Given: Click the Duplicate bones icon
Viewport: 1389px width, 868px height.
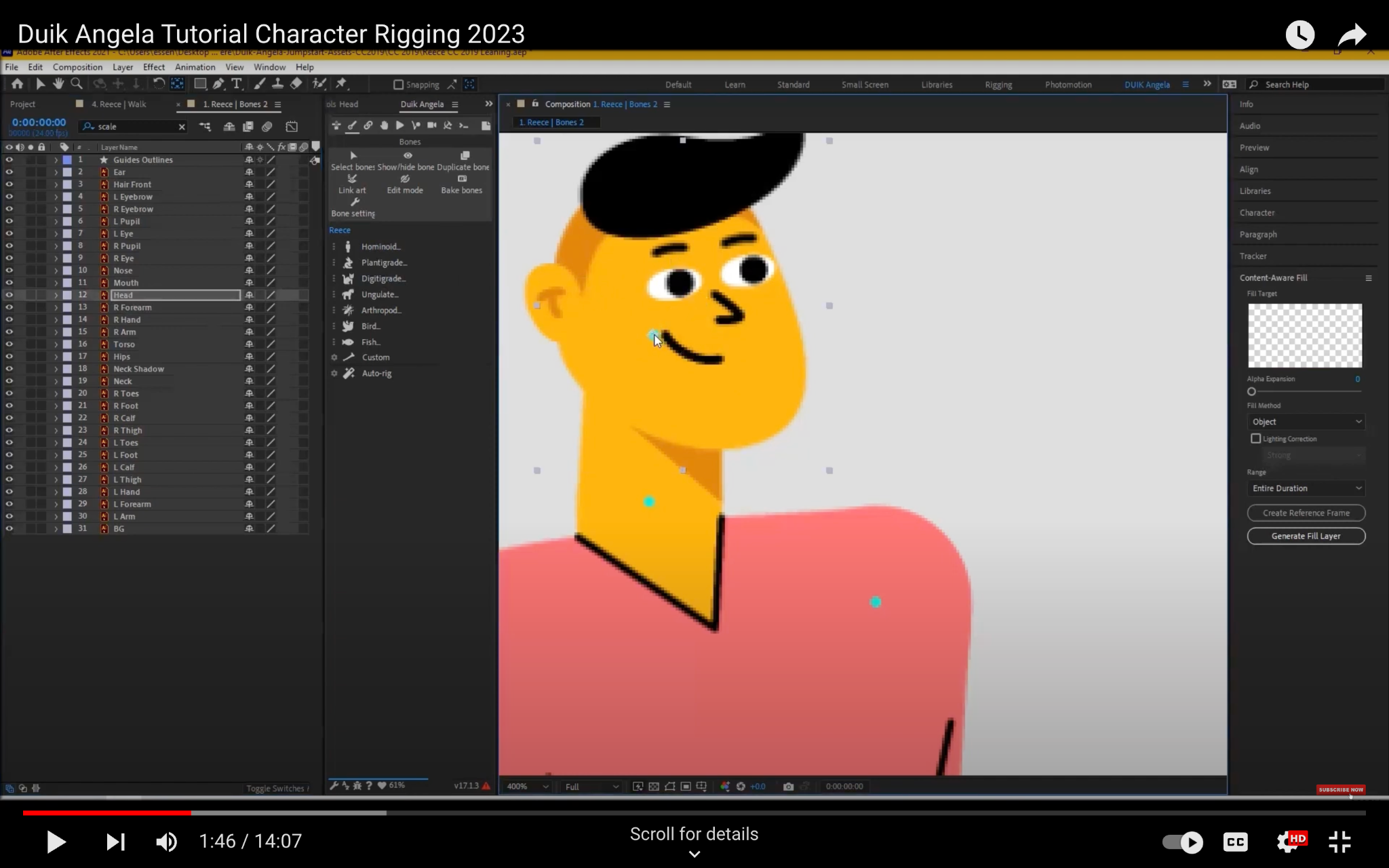Looking at the screenshot, I should 465,156.
